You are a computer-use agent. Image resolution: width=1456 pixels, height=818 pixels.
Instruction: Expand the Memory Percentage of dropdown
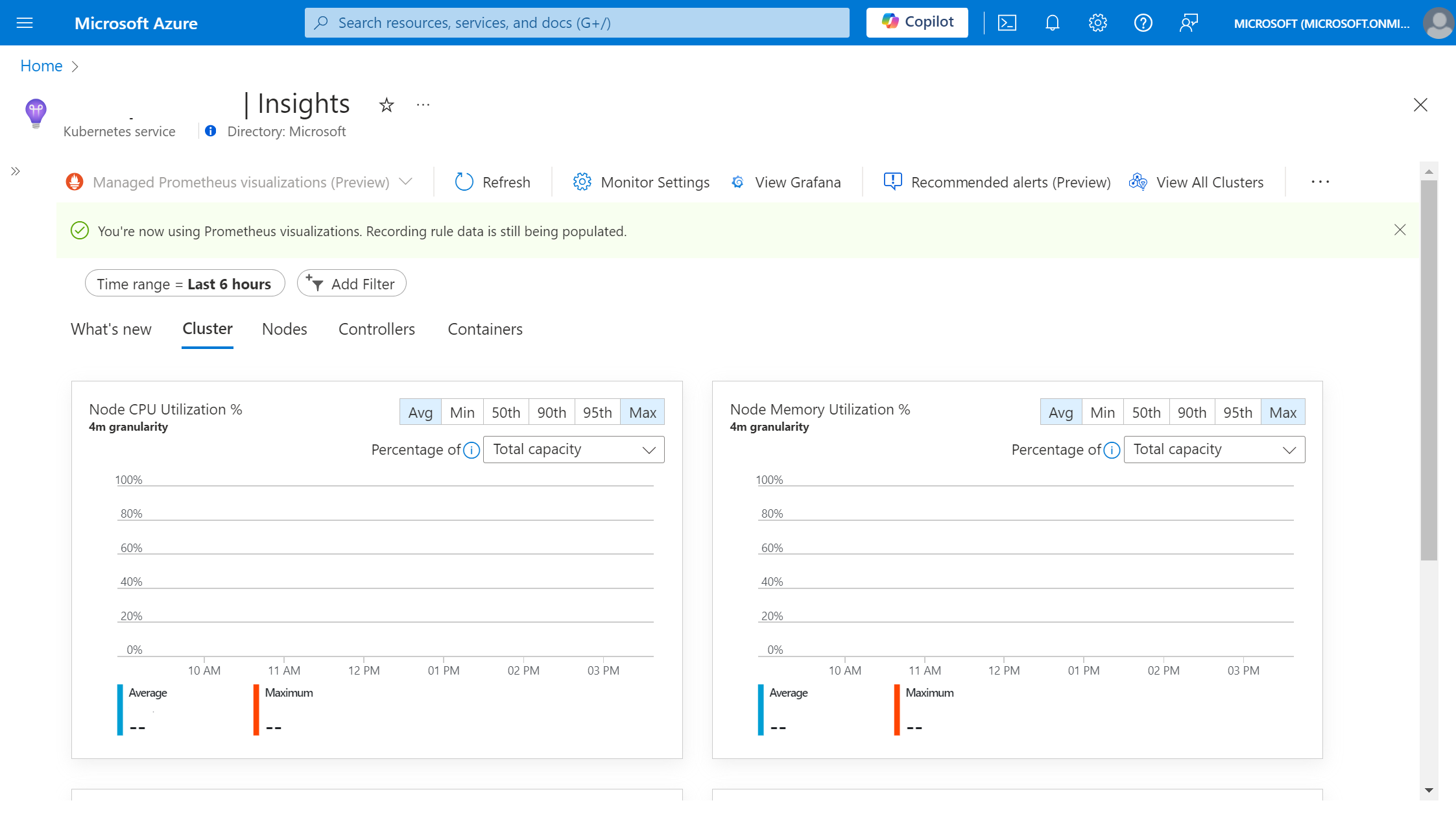pos(1214,449)
